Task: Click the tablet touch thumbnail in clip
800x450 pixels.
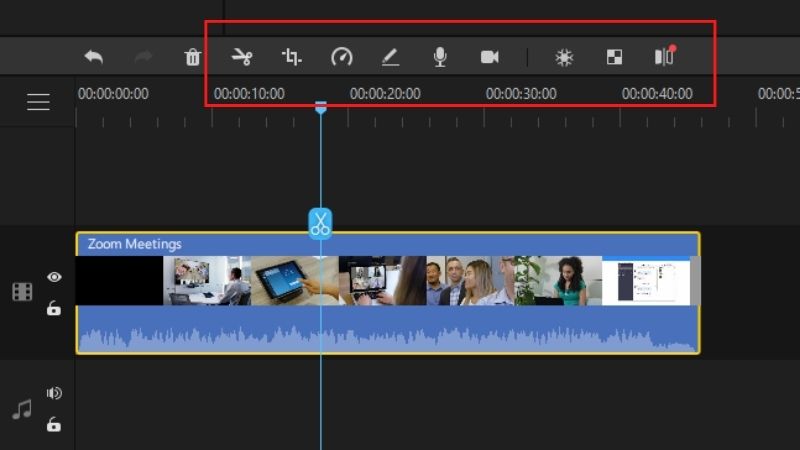Action: click(295, 281)
